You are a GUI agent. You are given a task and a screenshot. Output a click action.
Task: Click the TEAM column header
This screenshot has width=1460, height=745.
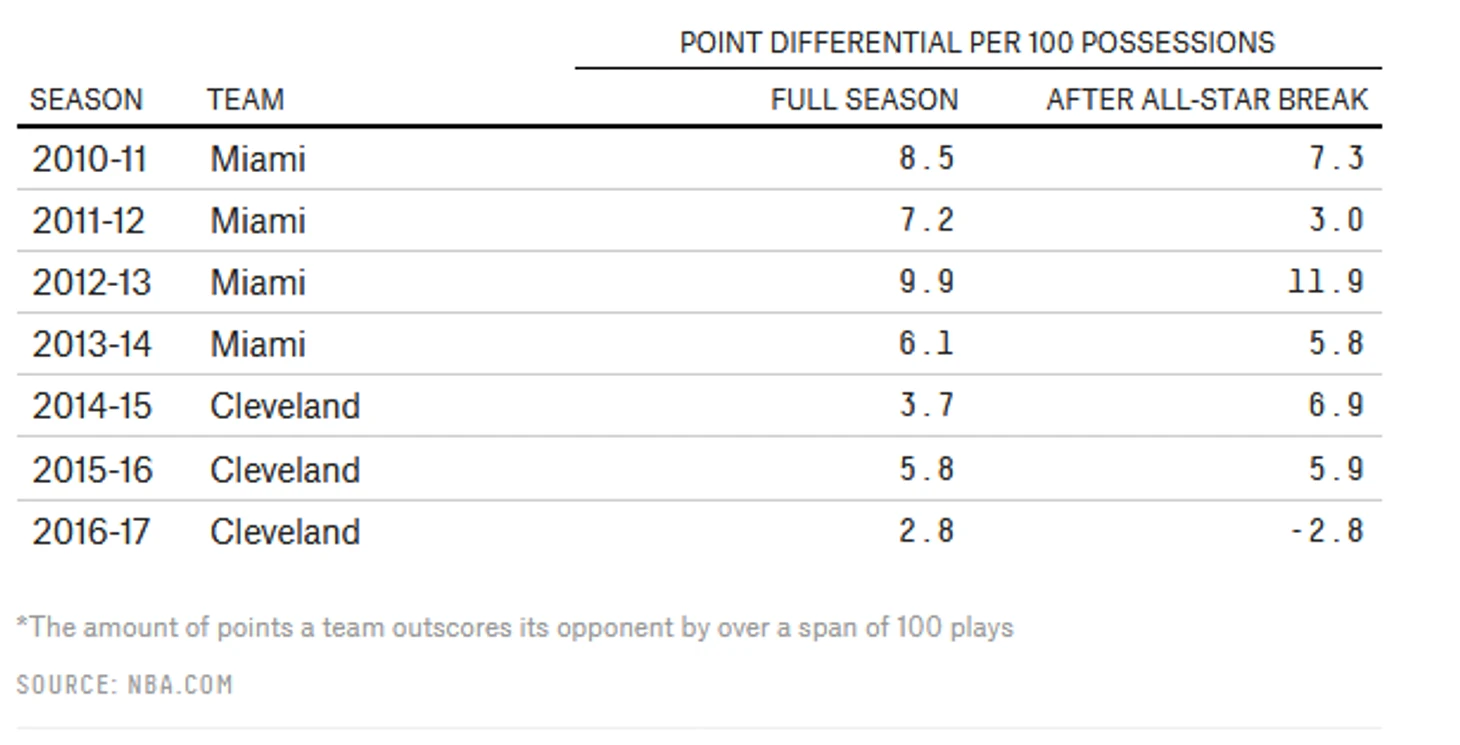tap(246, 100)
